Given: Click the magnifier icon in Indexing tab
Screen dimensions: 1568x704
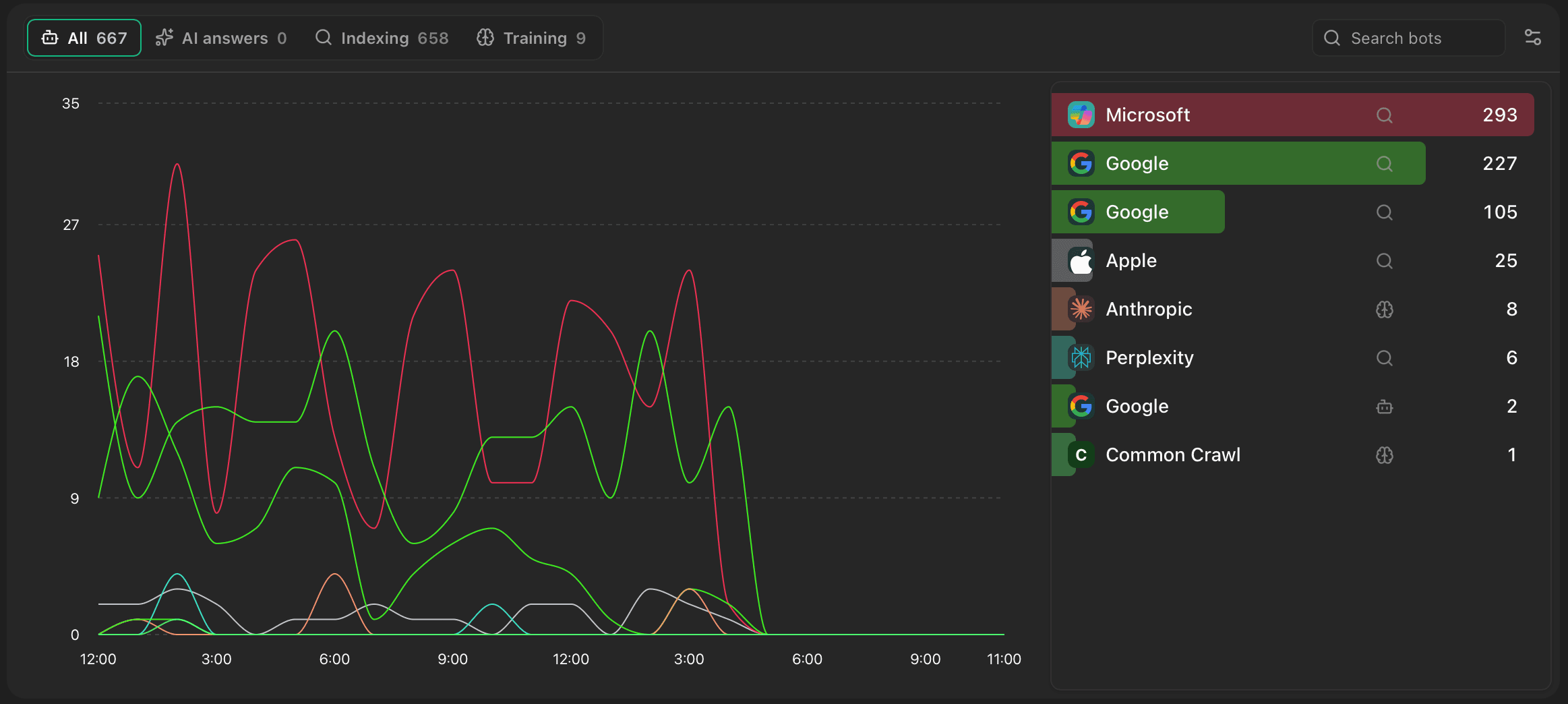Looking at the screenshot, I should pyautogui.click(x=324, y=37).
